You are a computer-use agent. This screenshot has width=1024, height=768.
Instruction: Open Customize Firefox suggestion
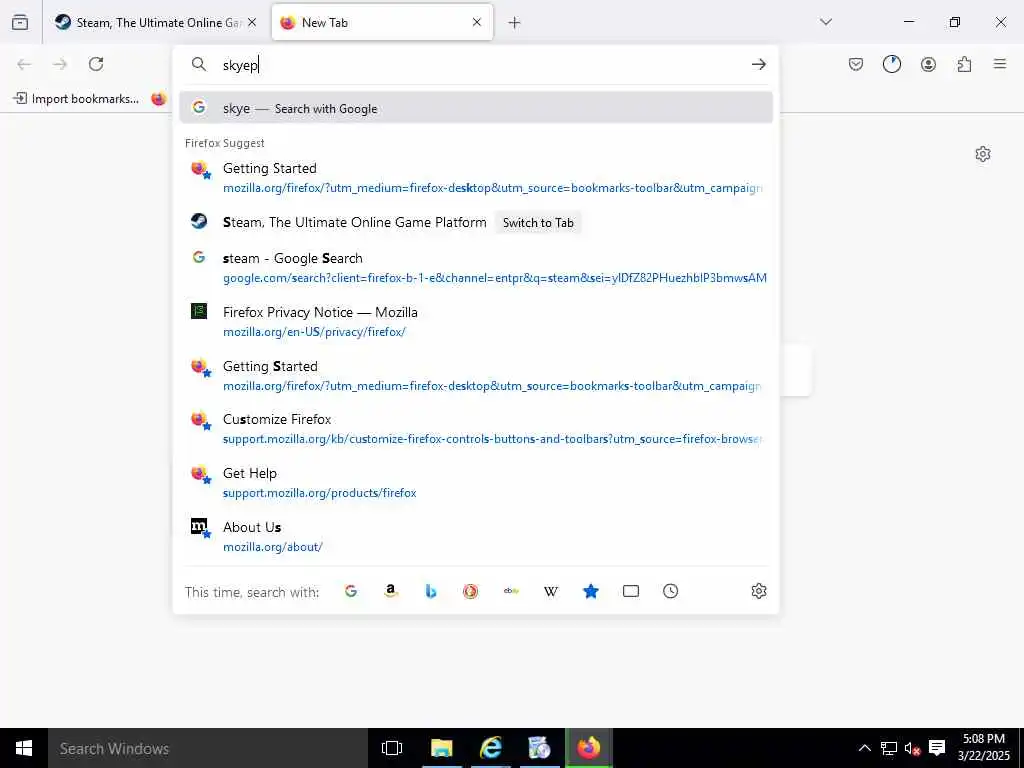[x=476, y=428]
